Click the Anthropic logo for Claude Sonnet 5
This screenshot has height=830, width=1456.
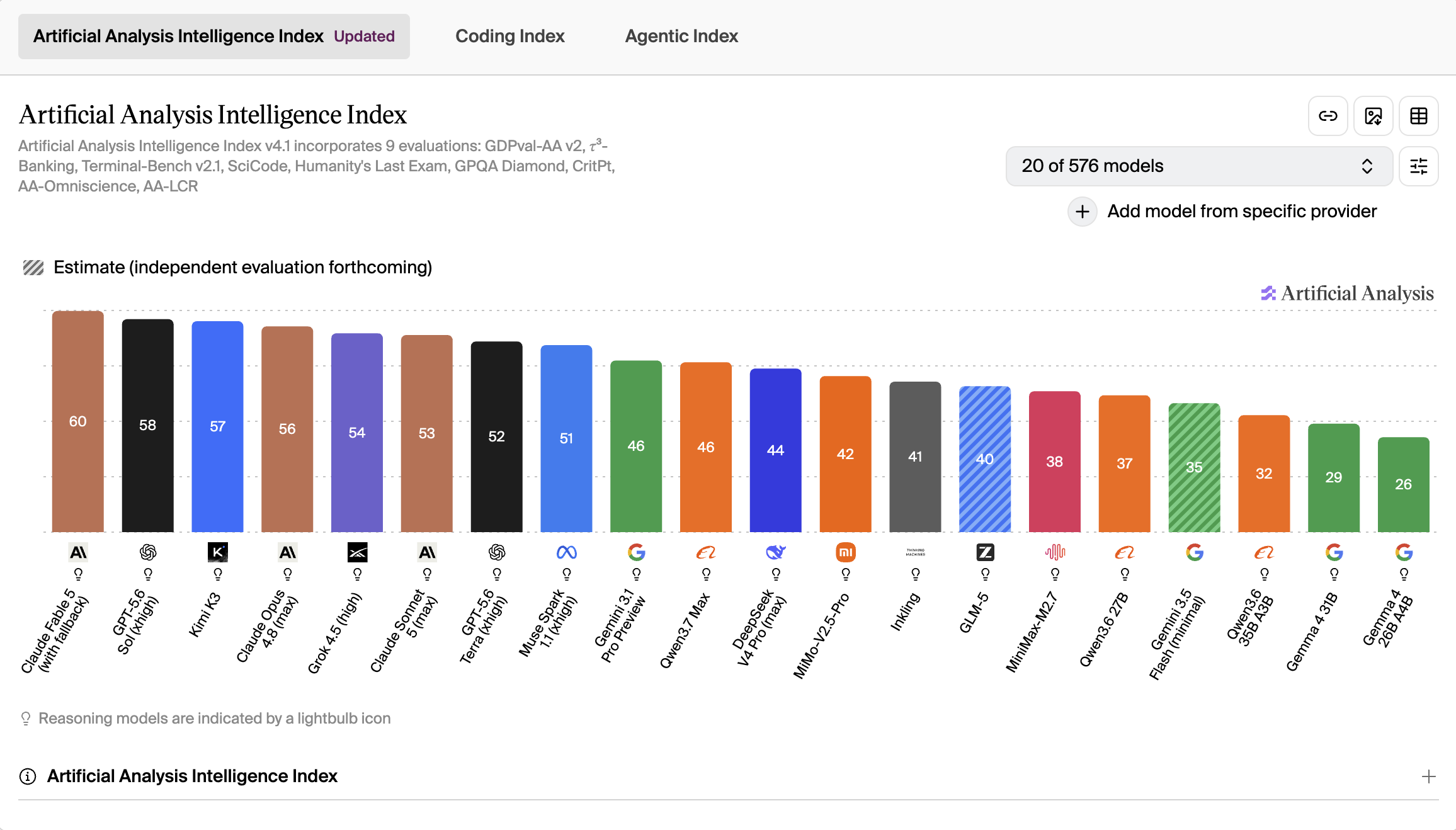(427, 552)
